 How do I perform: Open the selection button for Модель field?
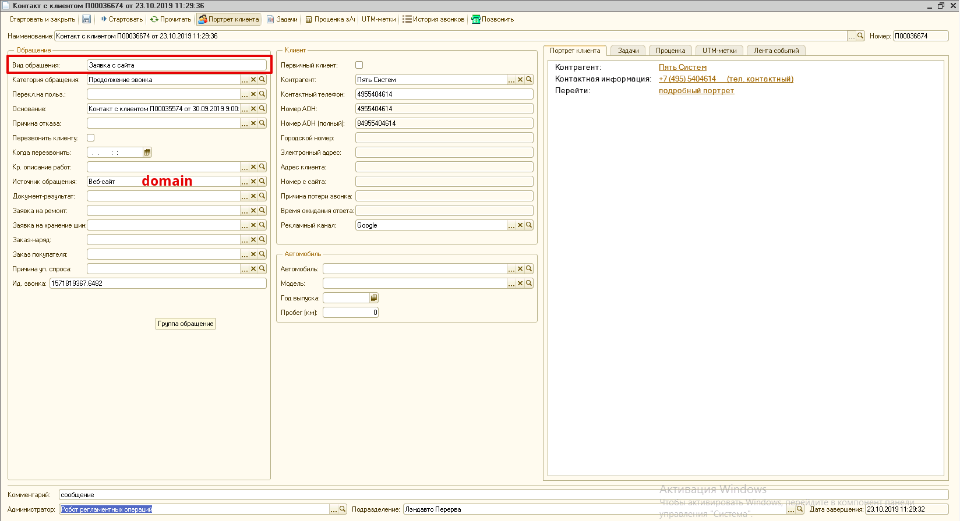coord(511,283)
